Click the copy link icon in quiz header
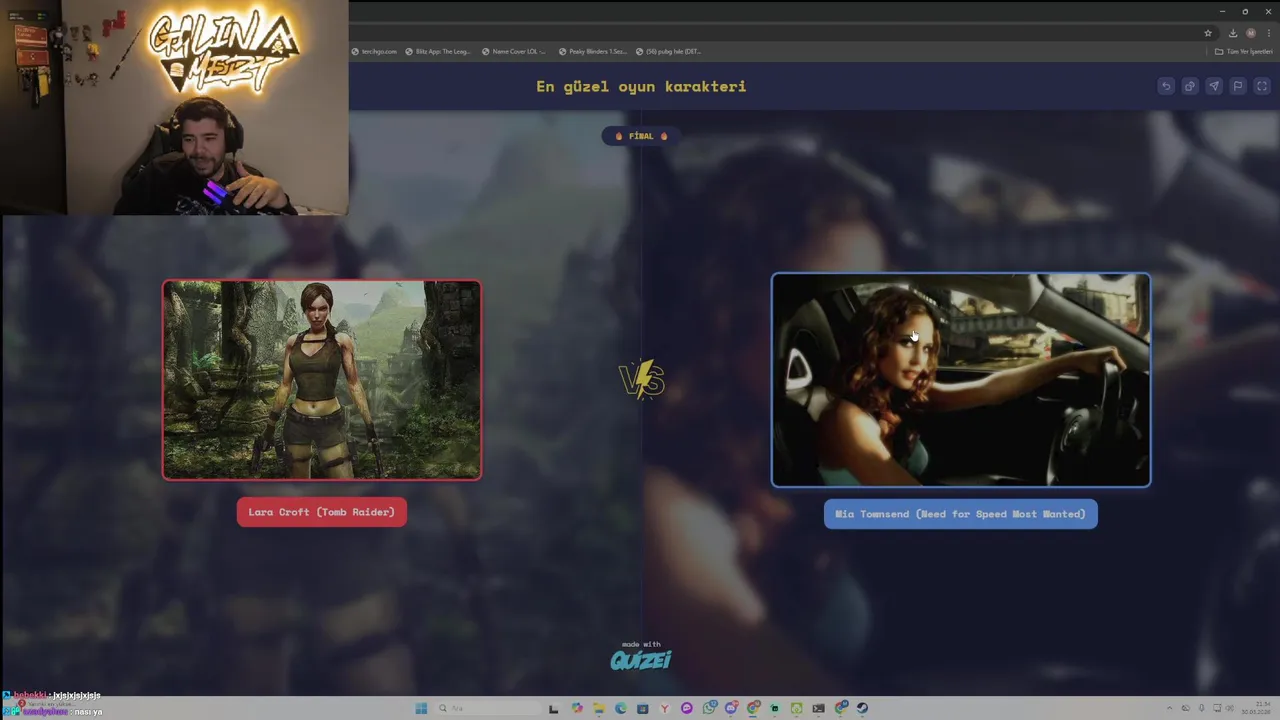The height and width of the screenshot is (720, 1280). coord(1190,86)
